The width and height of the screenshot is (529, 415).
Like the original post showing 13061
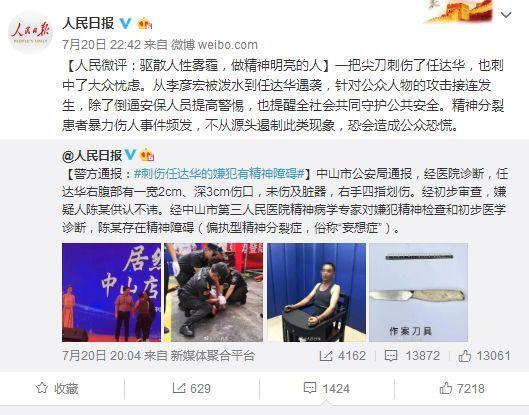tap(484, 356)
